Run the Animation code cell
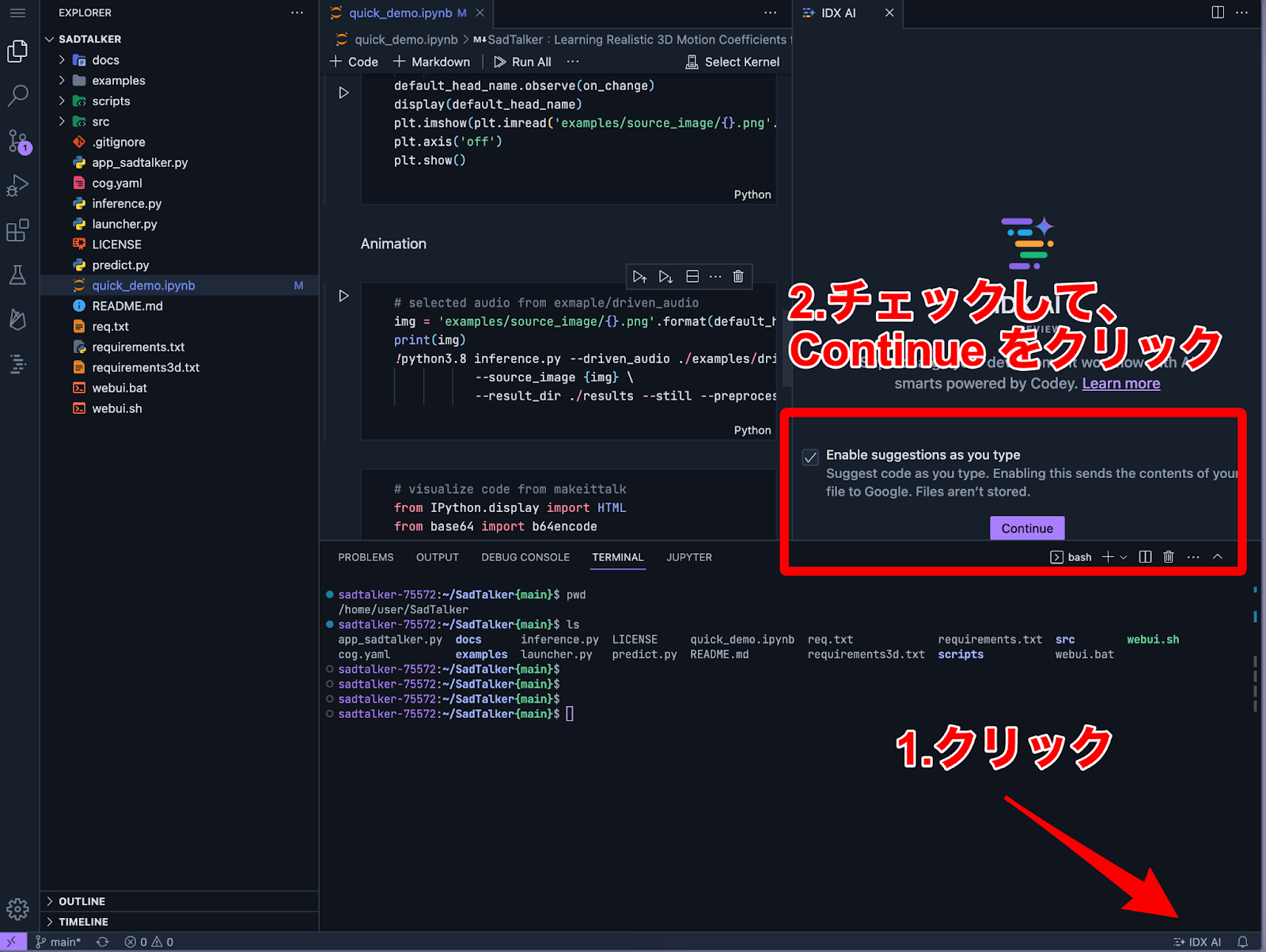Viewport: 1266px width, 952px height. pos(343,296)
